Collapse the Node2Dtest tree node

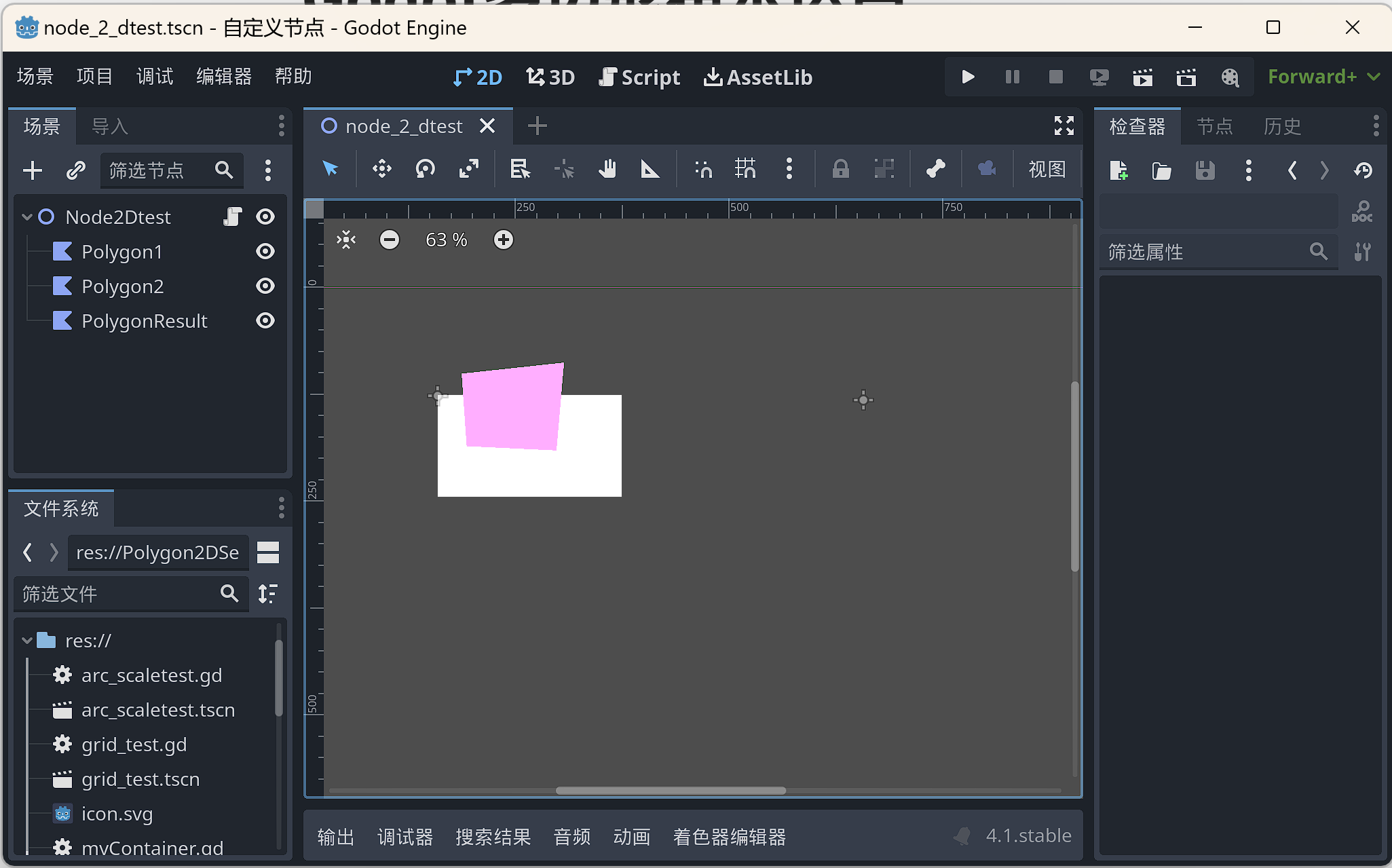27,217
